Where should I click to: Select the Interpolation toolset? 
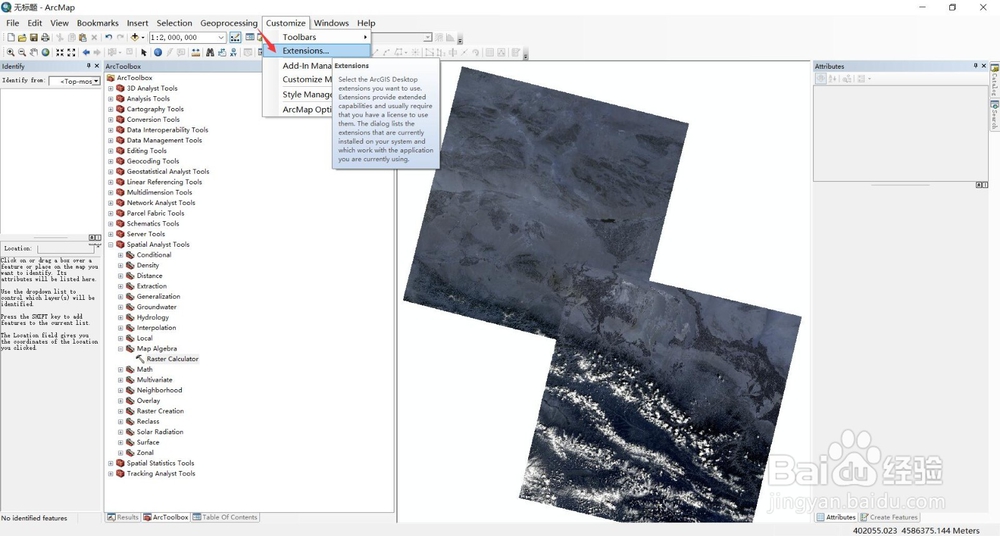pyautogui.click(x=156, y=328)
